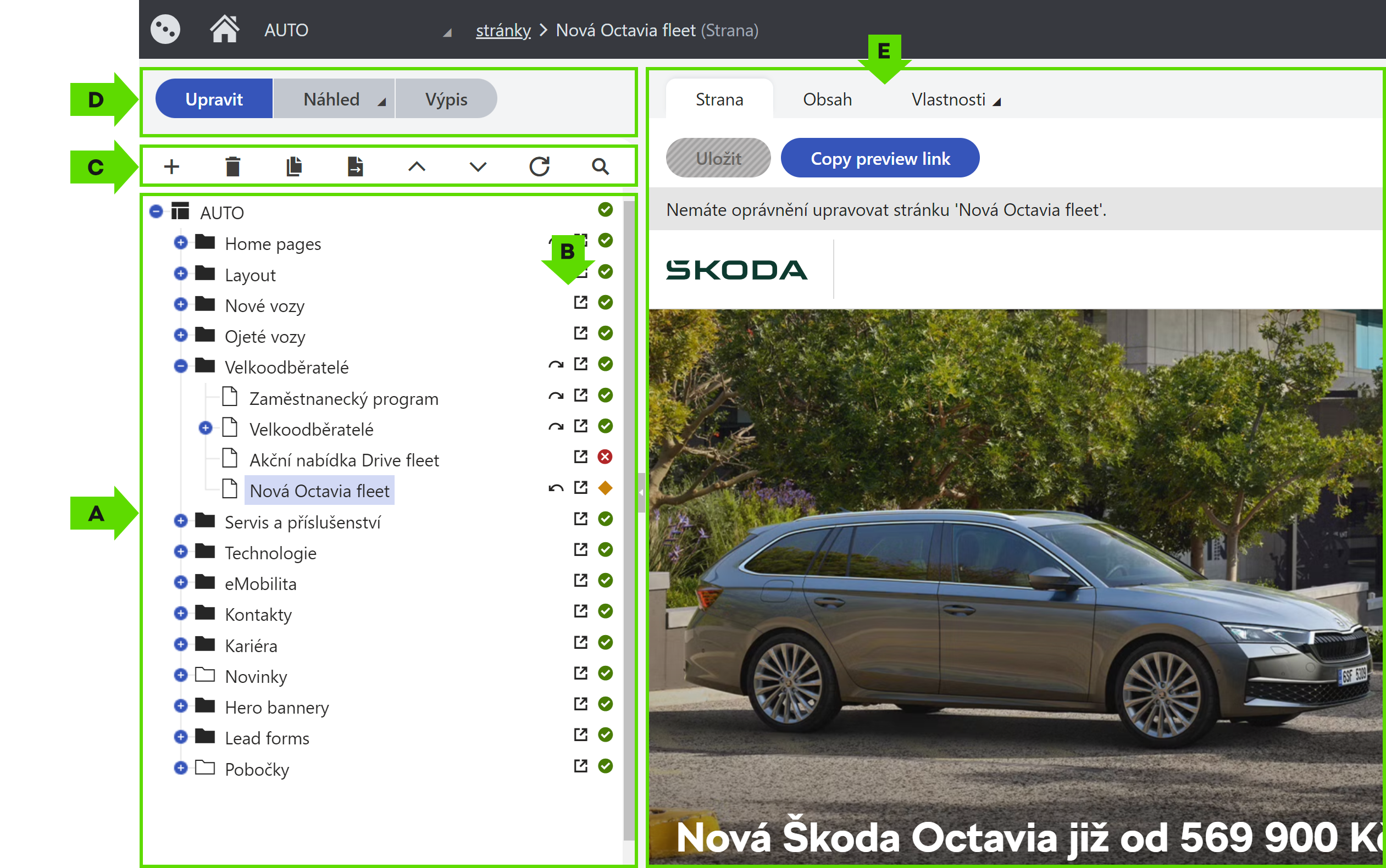
Task: Click the Copy preview link button
Action: coord(880,158)
